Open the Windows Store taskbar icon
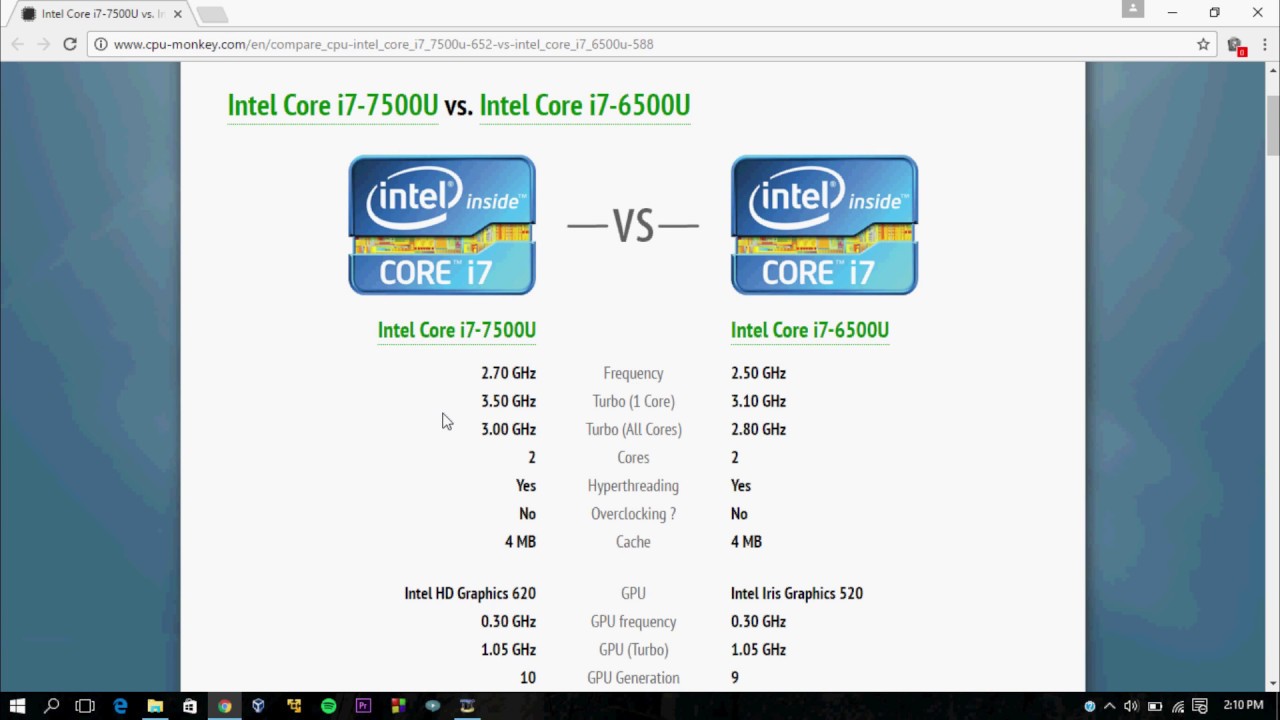1280x720 pixels. [190, 706]
